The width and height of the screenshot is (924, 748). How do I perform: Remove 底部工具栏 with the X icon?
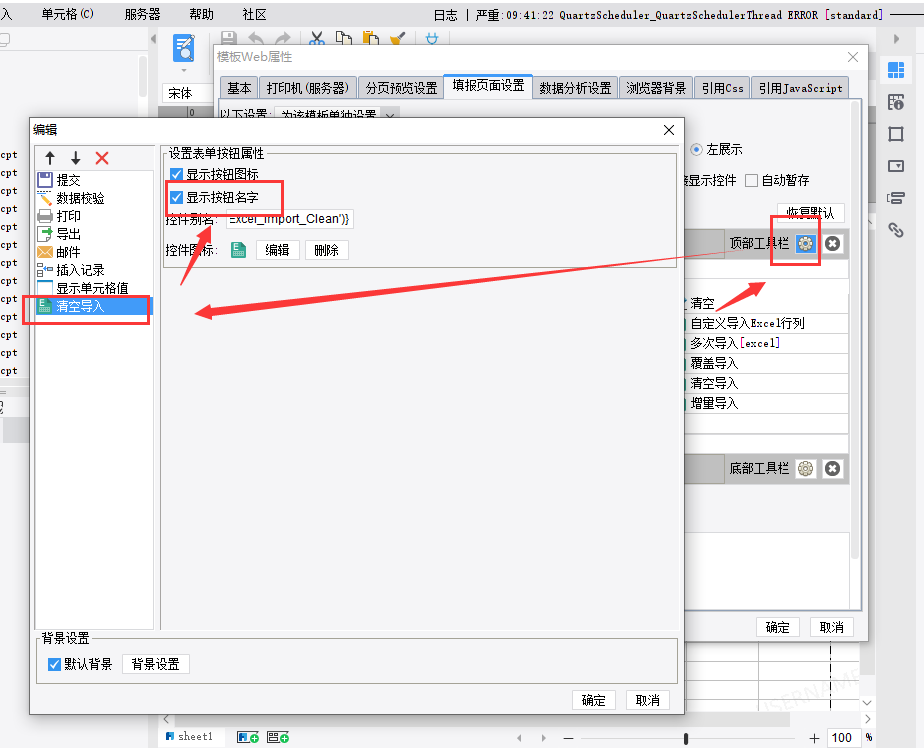832,469
